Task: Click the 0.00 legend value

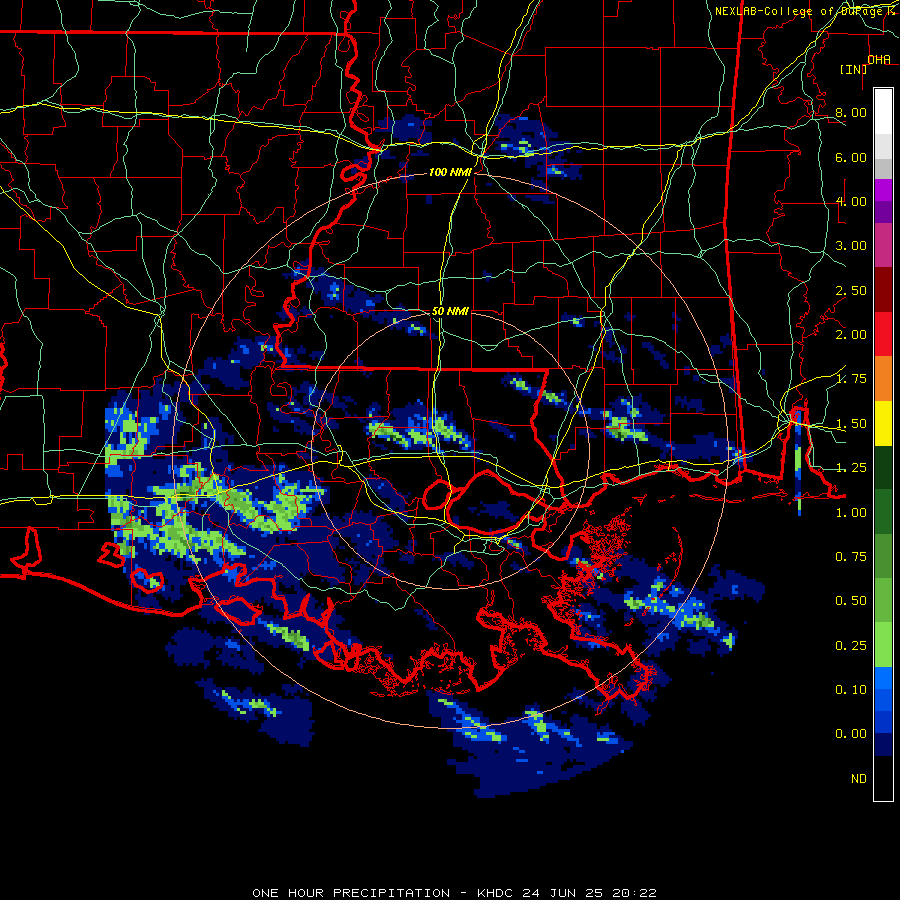Action: 851,734
